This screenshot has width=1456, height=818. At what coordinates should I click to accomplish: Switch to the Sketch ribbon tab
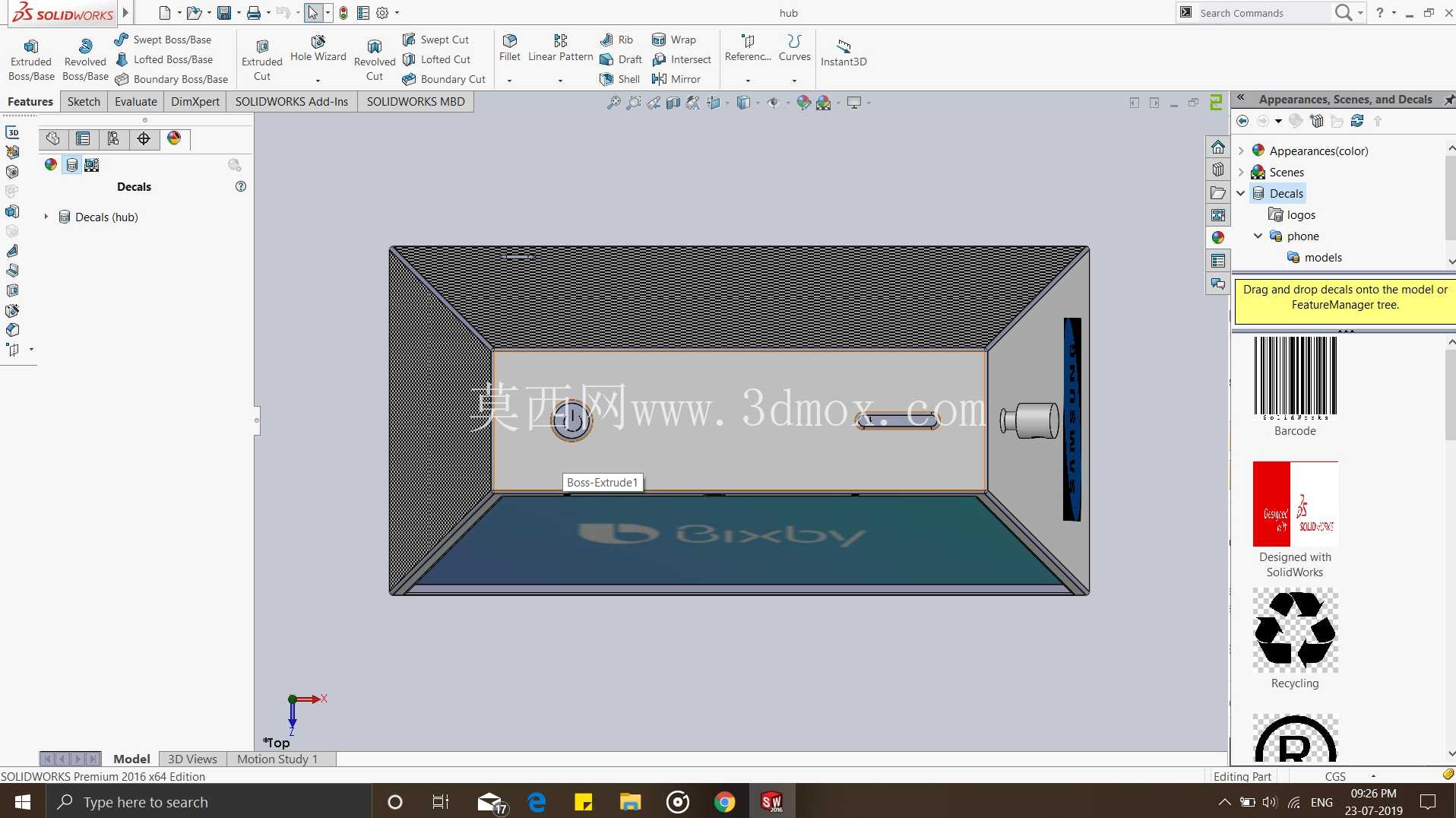coord(84,102)
